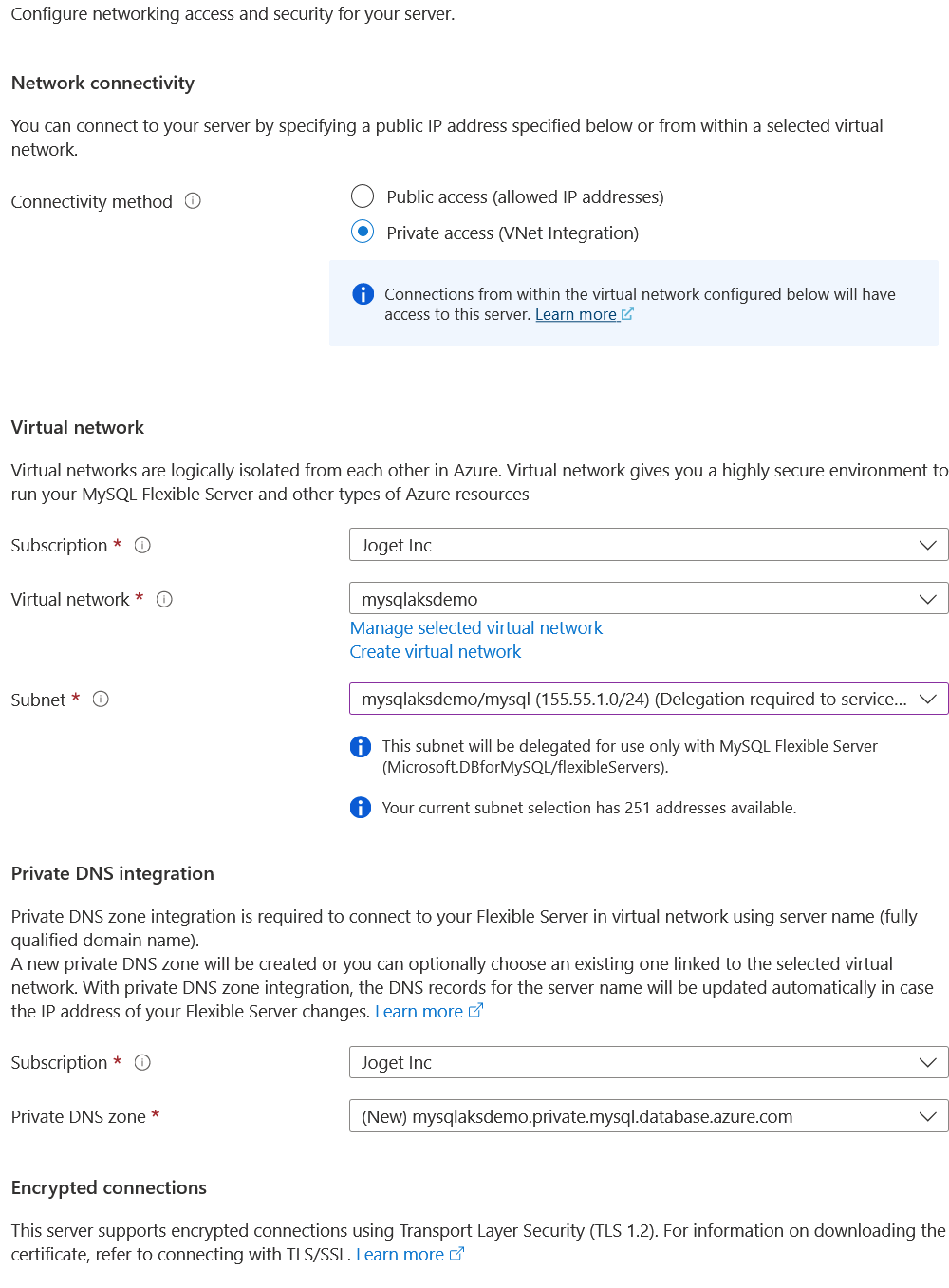Open Private DNS Subscription dropdown

tap(648, 1062)
